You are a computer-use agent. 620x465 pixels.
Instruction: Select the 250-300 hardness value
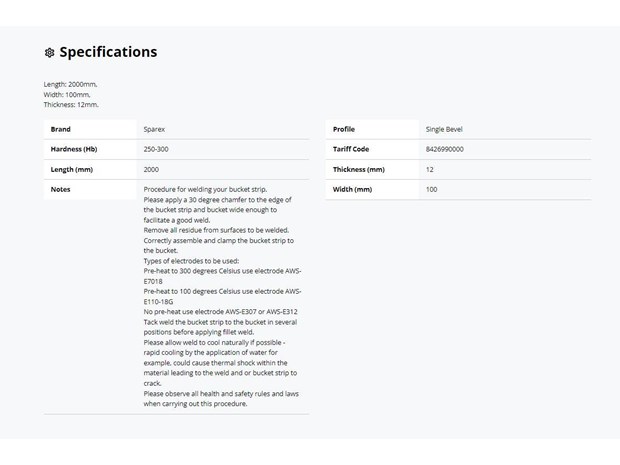point(156,149)
